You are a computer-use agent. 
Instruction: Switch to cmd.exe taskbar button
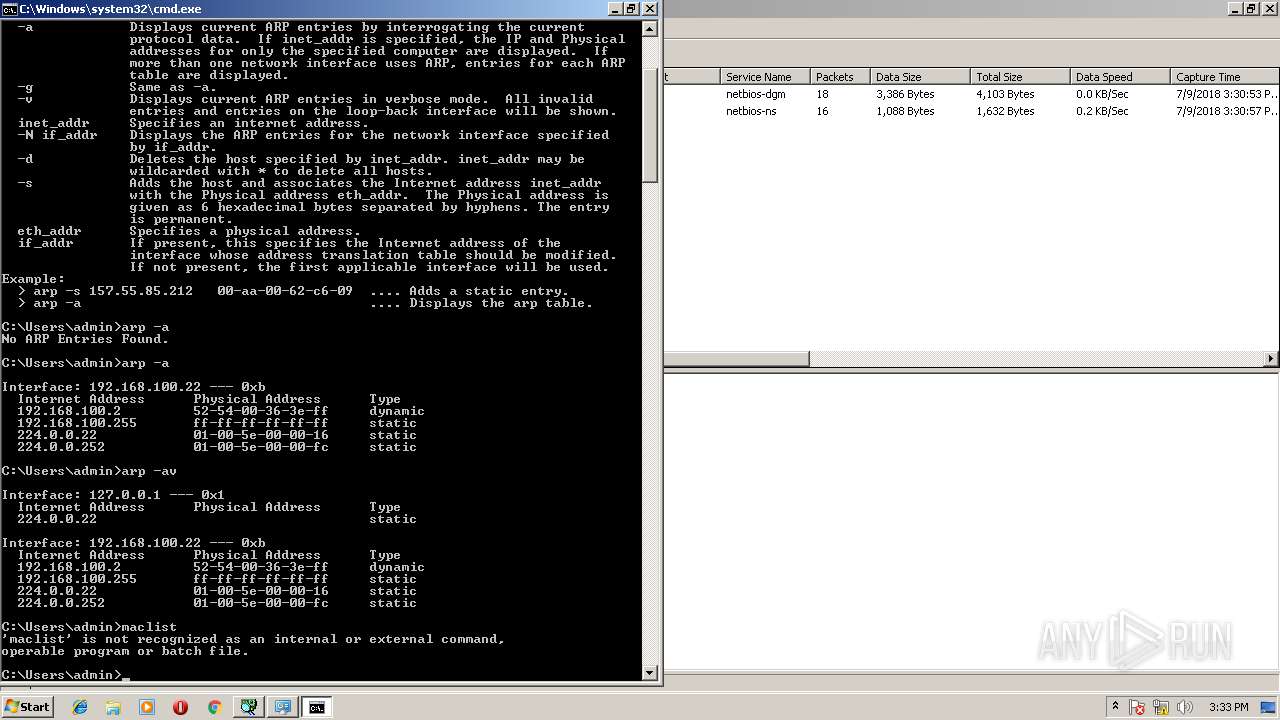(316, 707)
